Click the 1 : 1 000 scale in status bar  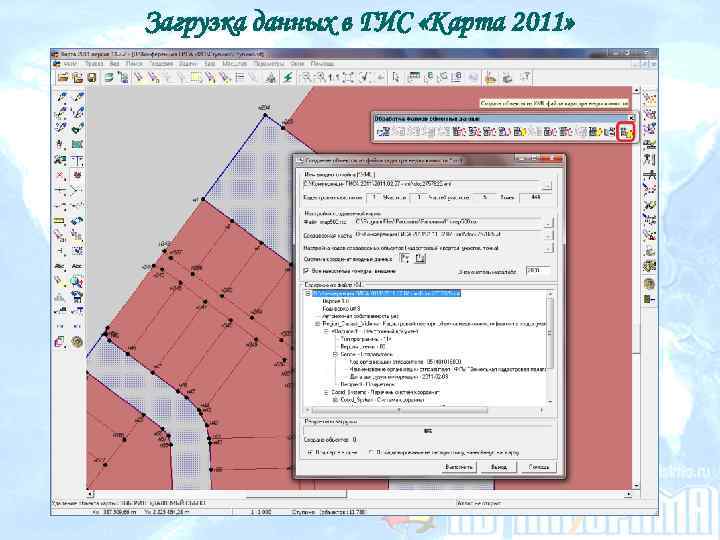pyautogui.click(x=260, y=512)
